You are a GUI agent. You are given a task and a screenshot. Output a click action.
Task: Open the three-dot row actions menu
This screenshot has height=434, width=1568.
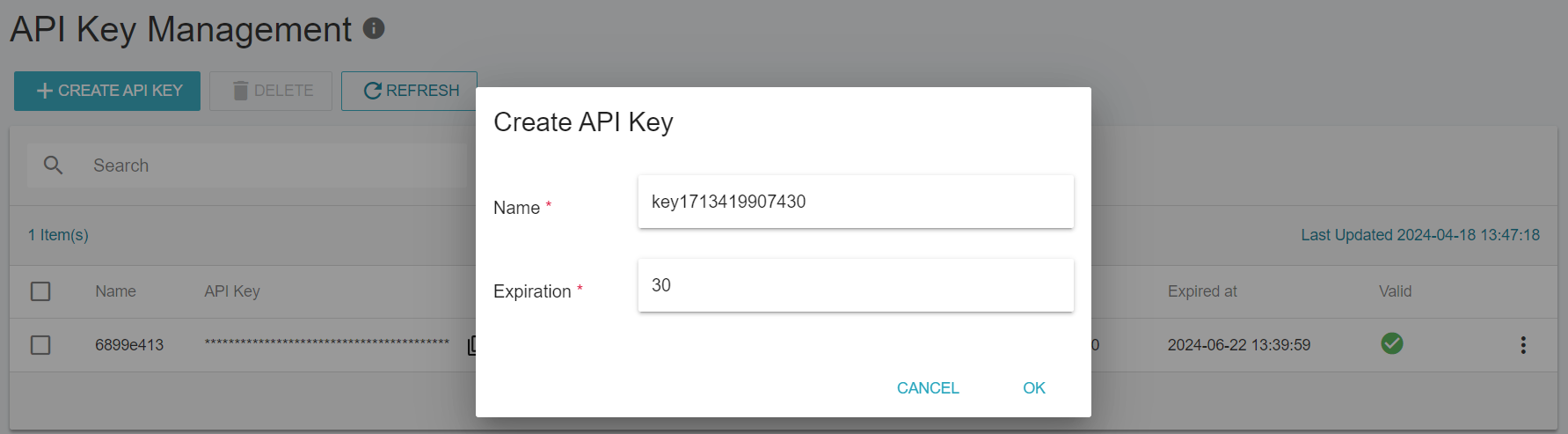pos(1523,345)
